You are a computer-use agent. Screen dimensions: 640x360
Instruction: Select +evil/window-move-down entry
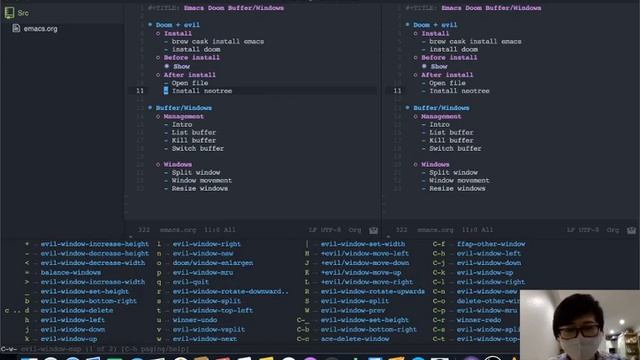(x=365, y=263)
